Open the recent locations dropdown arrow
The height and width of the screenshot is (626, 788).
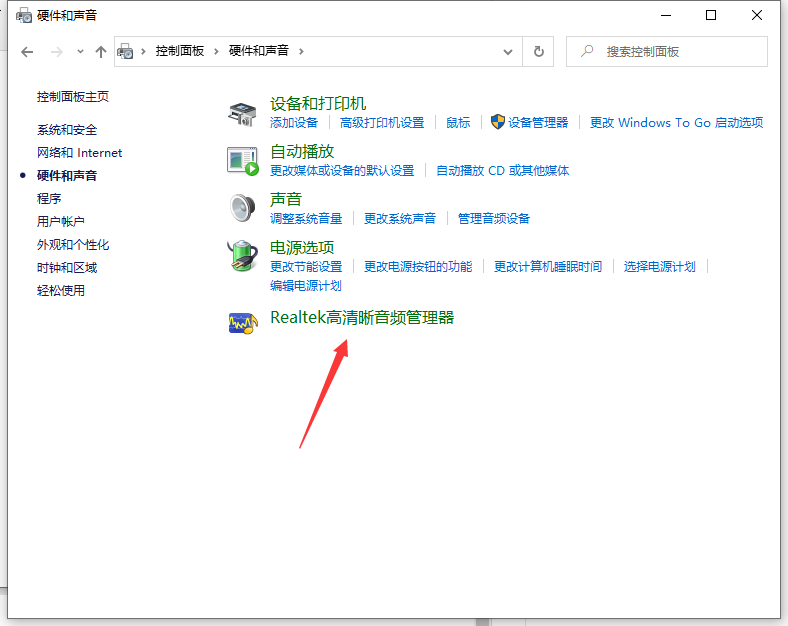80,51
